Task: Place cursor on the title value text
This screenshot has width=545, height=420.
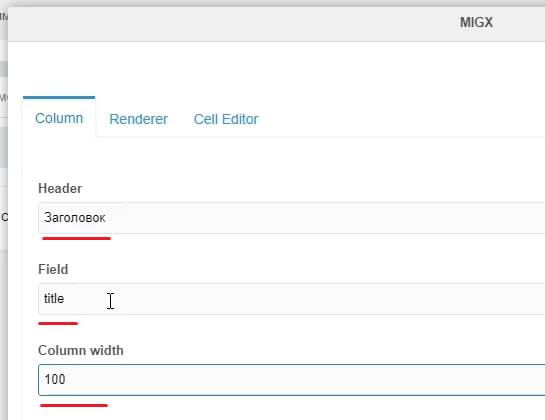Action: tap(54, 299)
